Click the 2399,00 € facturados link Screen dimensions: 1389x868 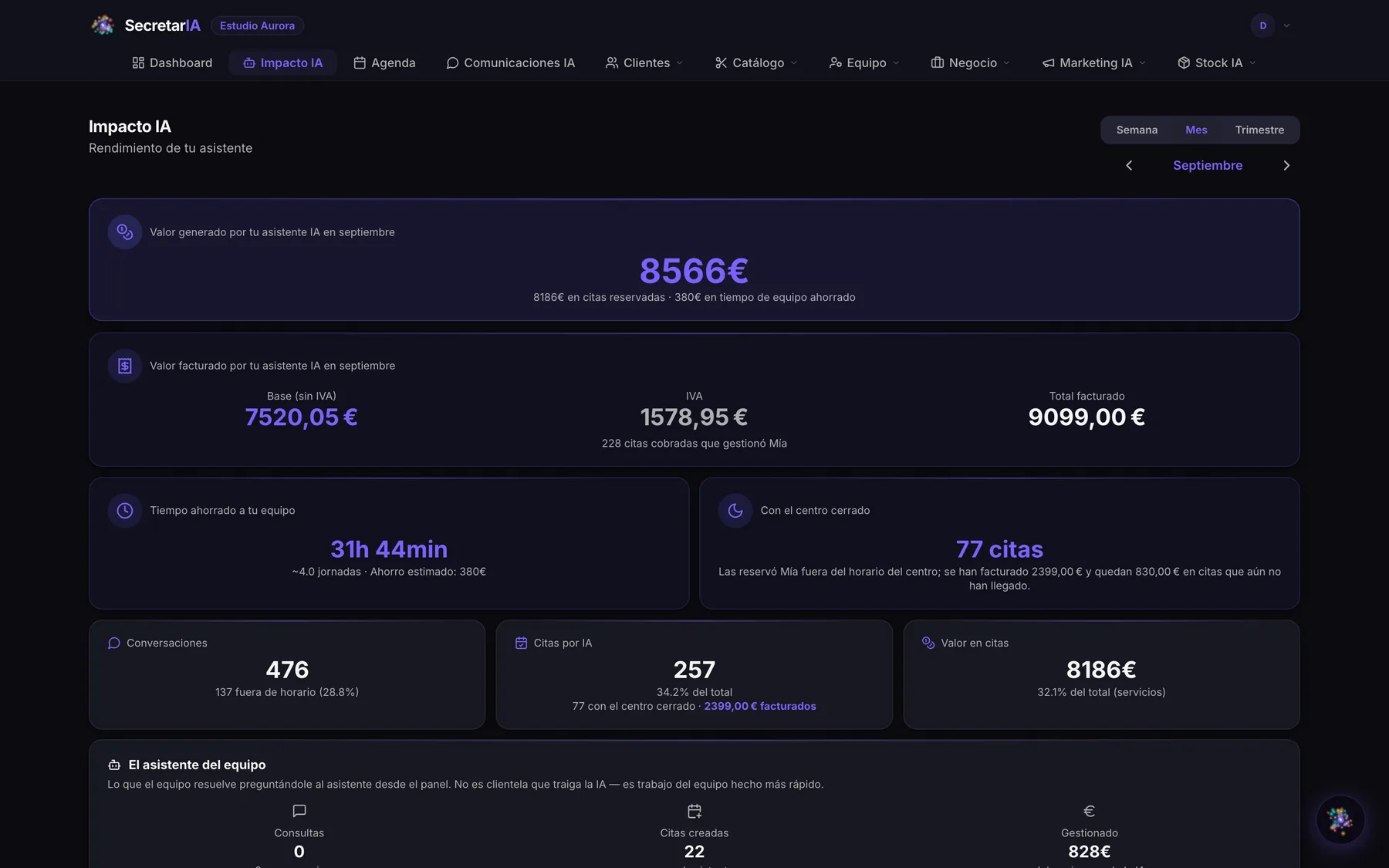[760, 706]
